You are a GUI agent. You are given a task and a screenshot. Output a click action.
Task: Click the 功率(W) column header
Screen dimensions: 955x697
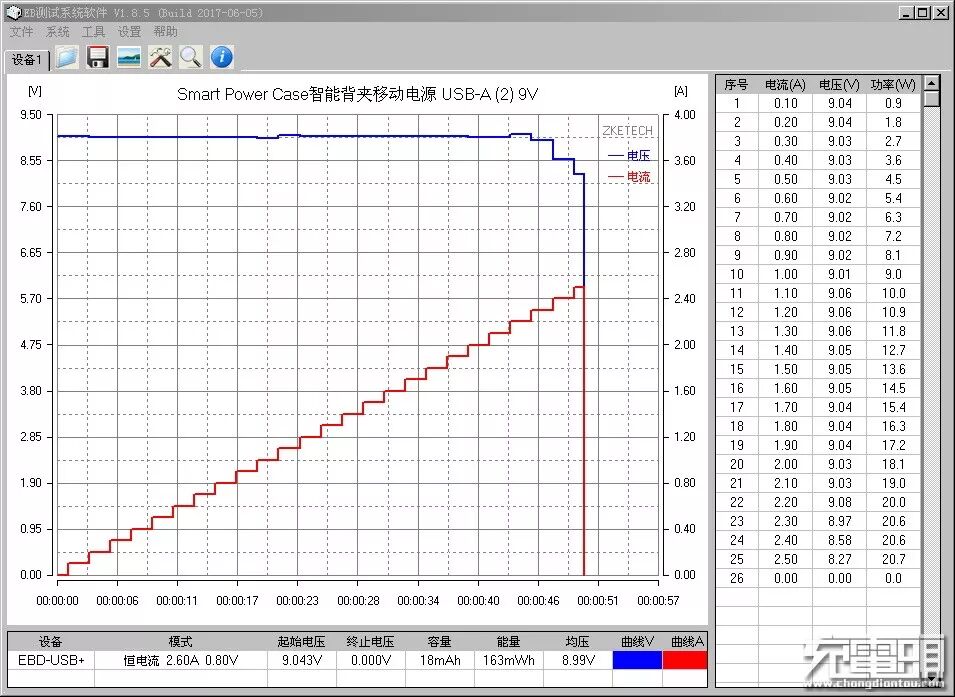click(x=893, y=85)
